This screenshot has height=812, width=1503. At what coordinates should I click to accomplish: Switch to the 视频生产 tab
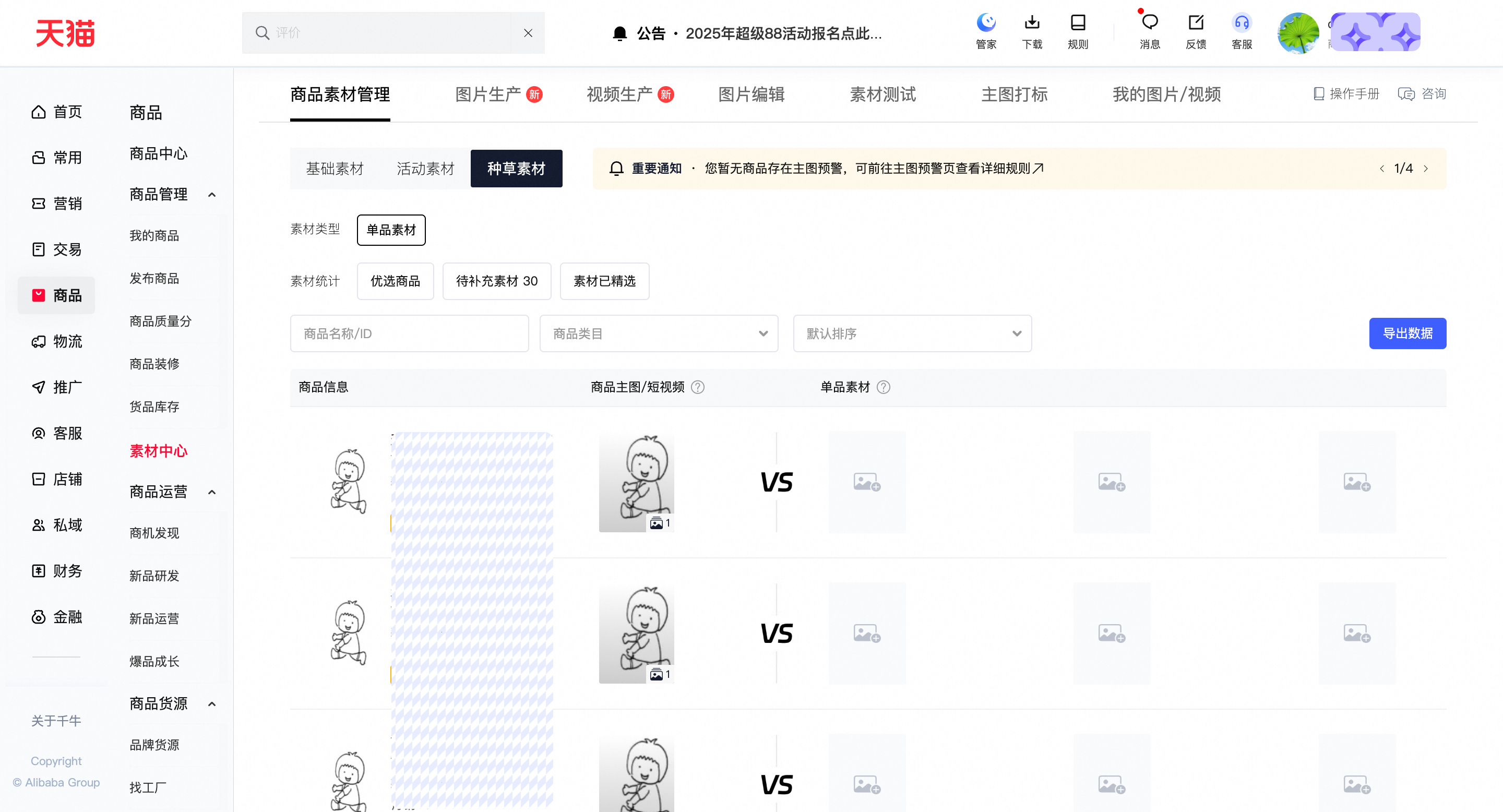630,94
